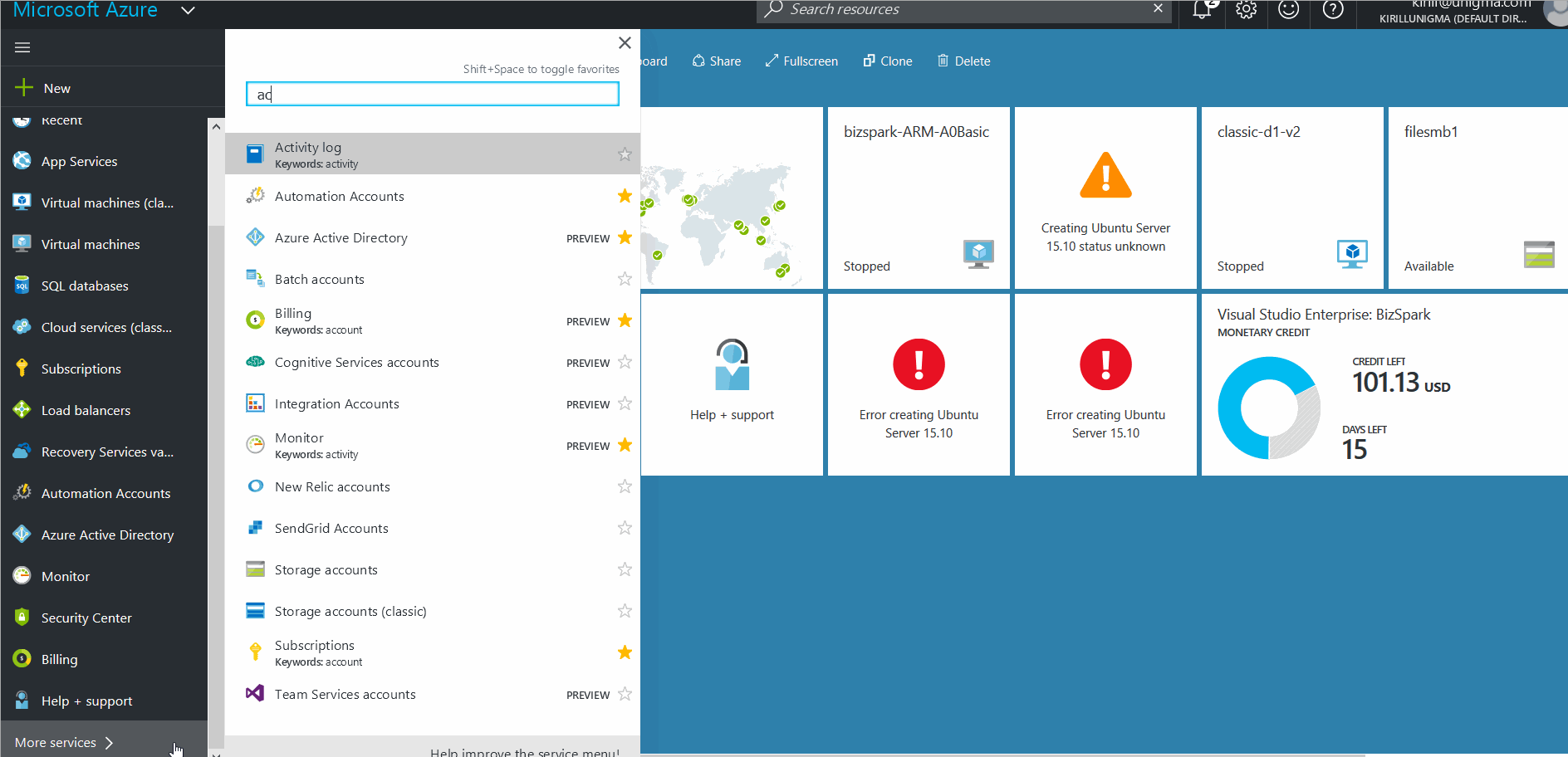The image size is (1568, 757).
Task: Click the Activity log icon in list
Action: [255, 154]
